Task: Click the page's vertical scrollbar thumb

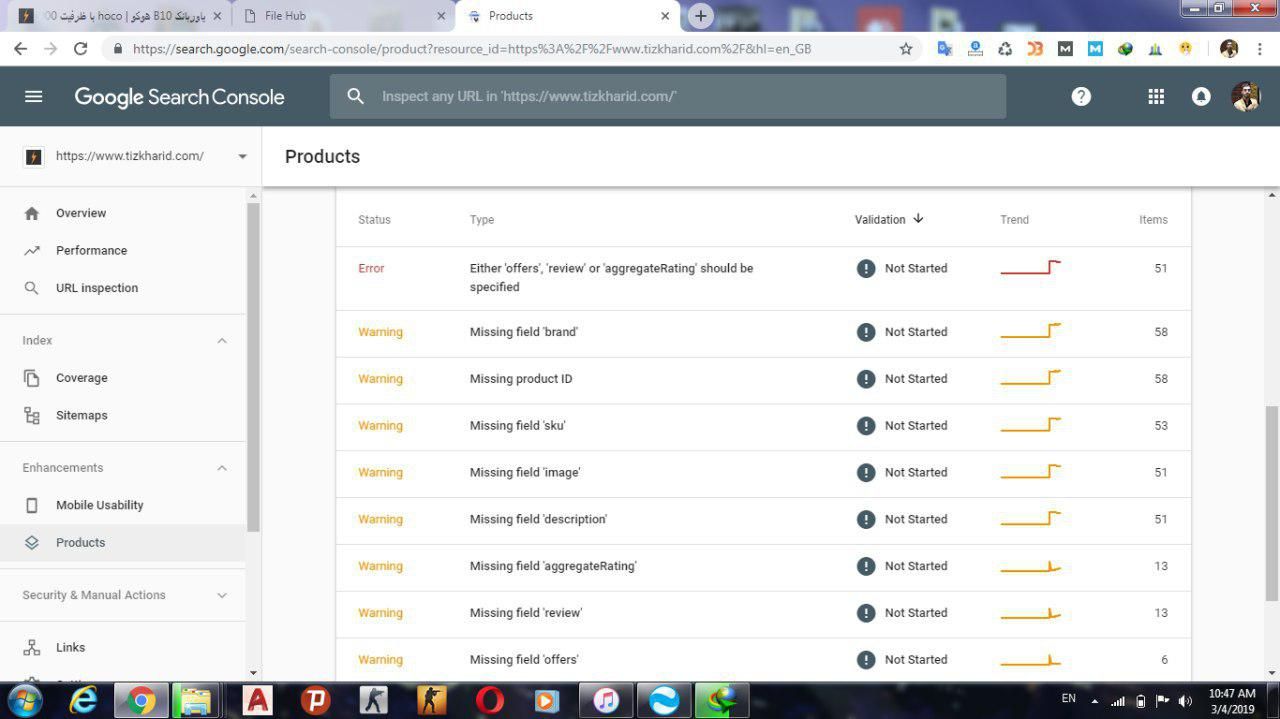Action: [x=1272, y=490]
